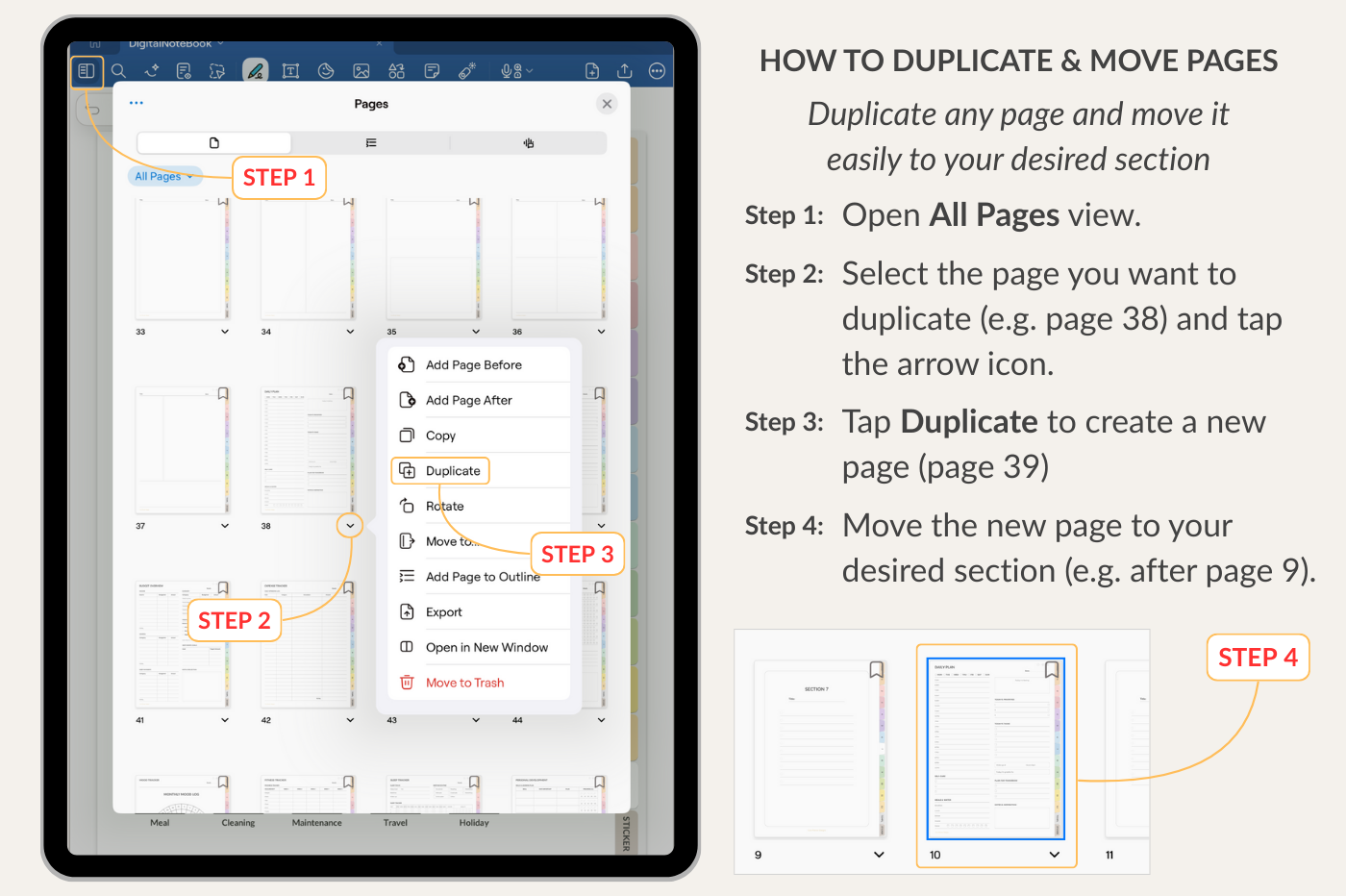Screen dimensions: 1346x896
Task: Open the three-dot options in Pages panel
Action: pyautogui.click(x=137, y=103)
